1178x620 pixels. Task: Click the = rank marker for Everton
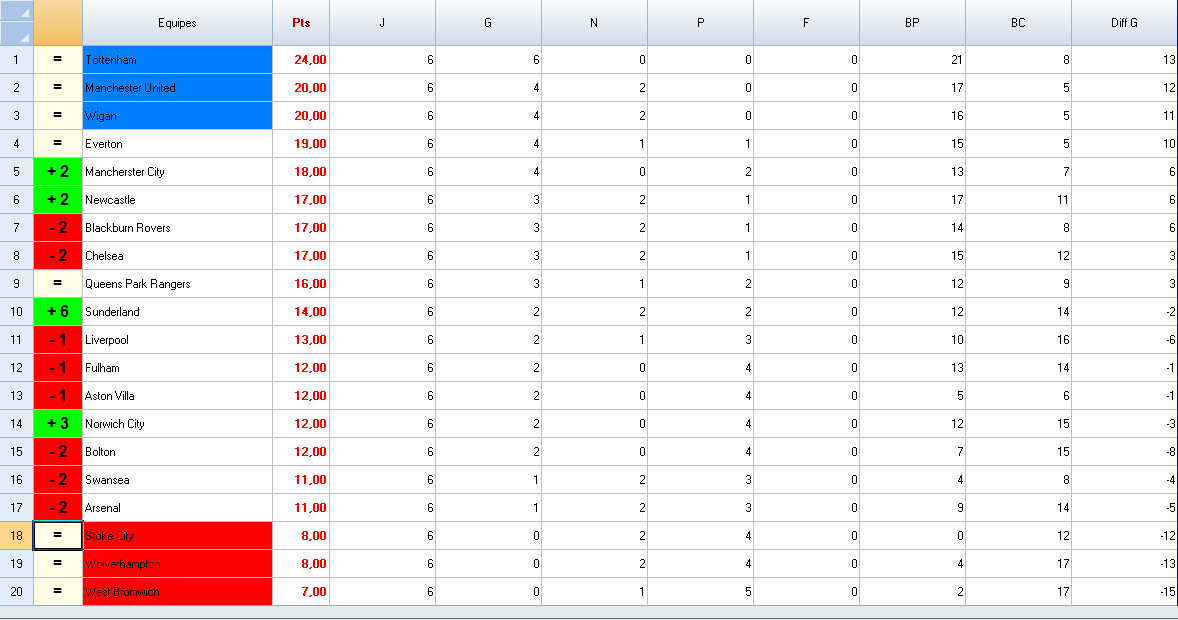[58, 144]
